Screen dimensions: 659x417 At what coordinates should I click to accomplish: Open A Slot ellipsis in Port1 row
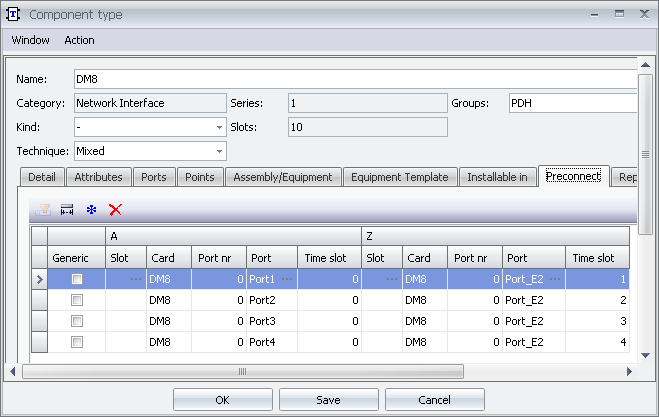tap(136, 279)
